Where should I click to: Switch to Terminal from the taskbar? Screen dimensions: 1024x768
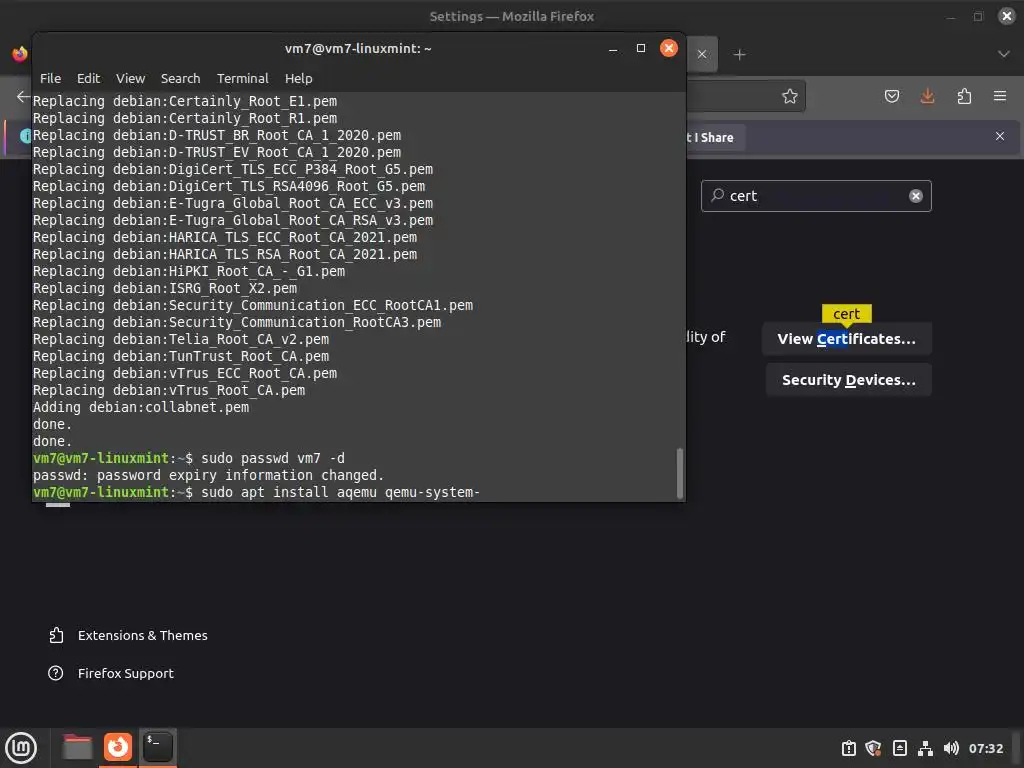[x=158, y=747]
